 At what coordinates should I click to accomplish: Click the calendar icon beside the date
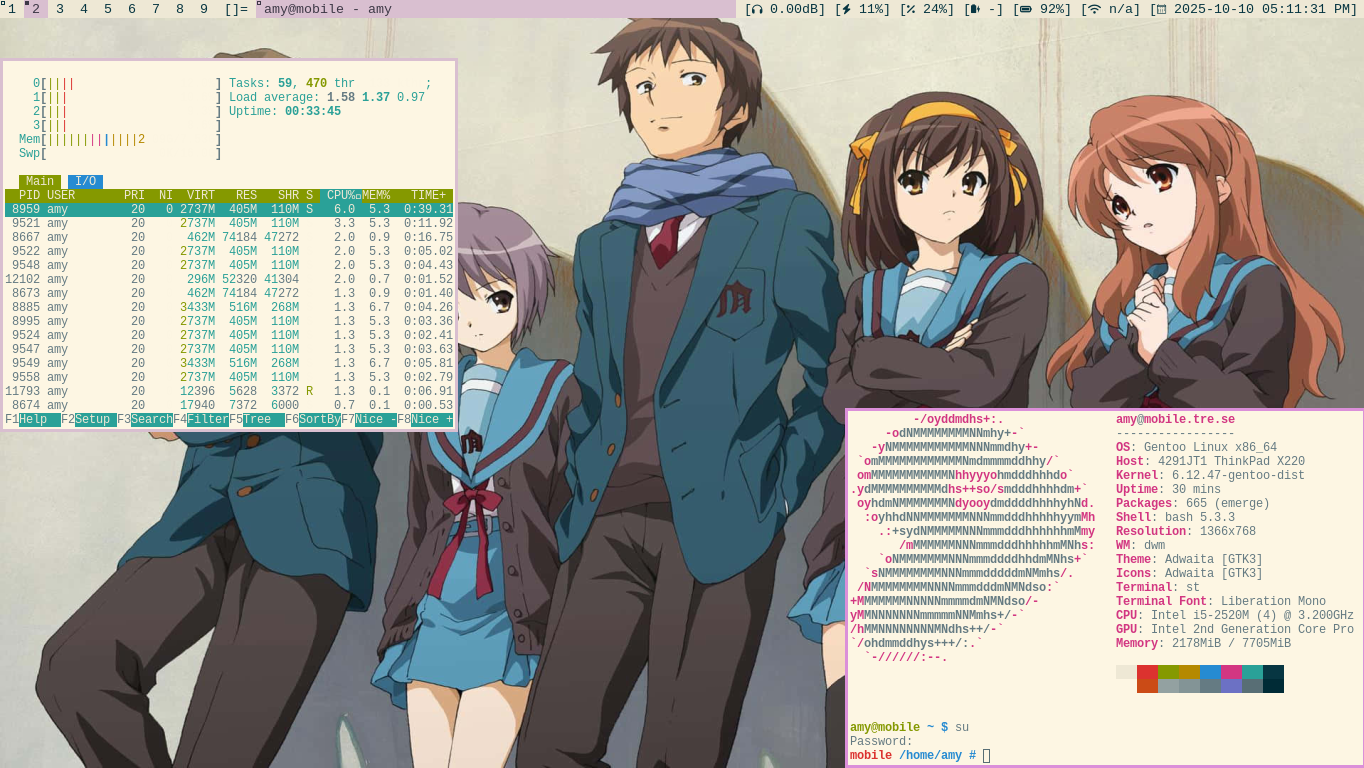(1161, 9)
